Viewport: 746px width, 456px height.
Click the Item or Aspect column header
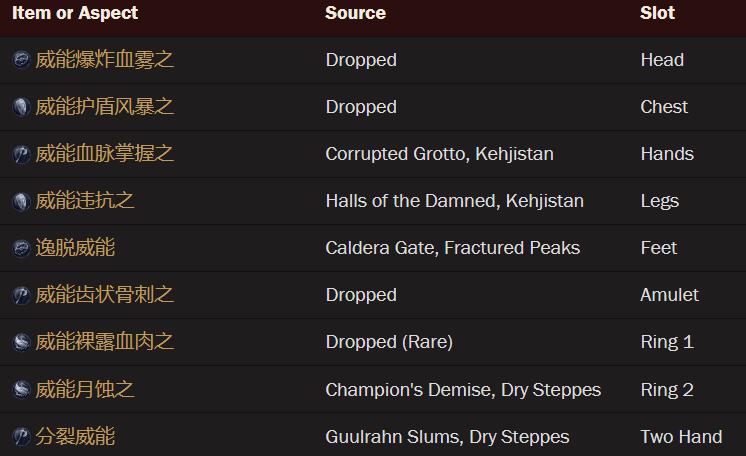[x=75, y=13]
